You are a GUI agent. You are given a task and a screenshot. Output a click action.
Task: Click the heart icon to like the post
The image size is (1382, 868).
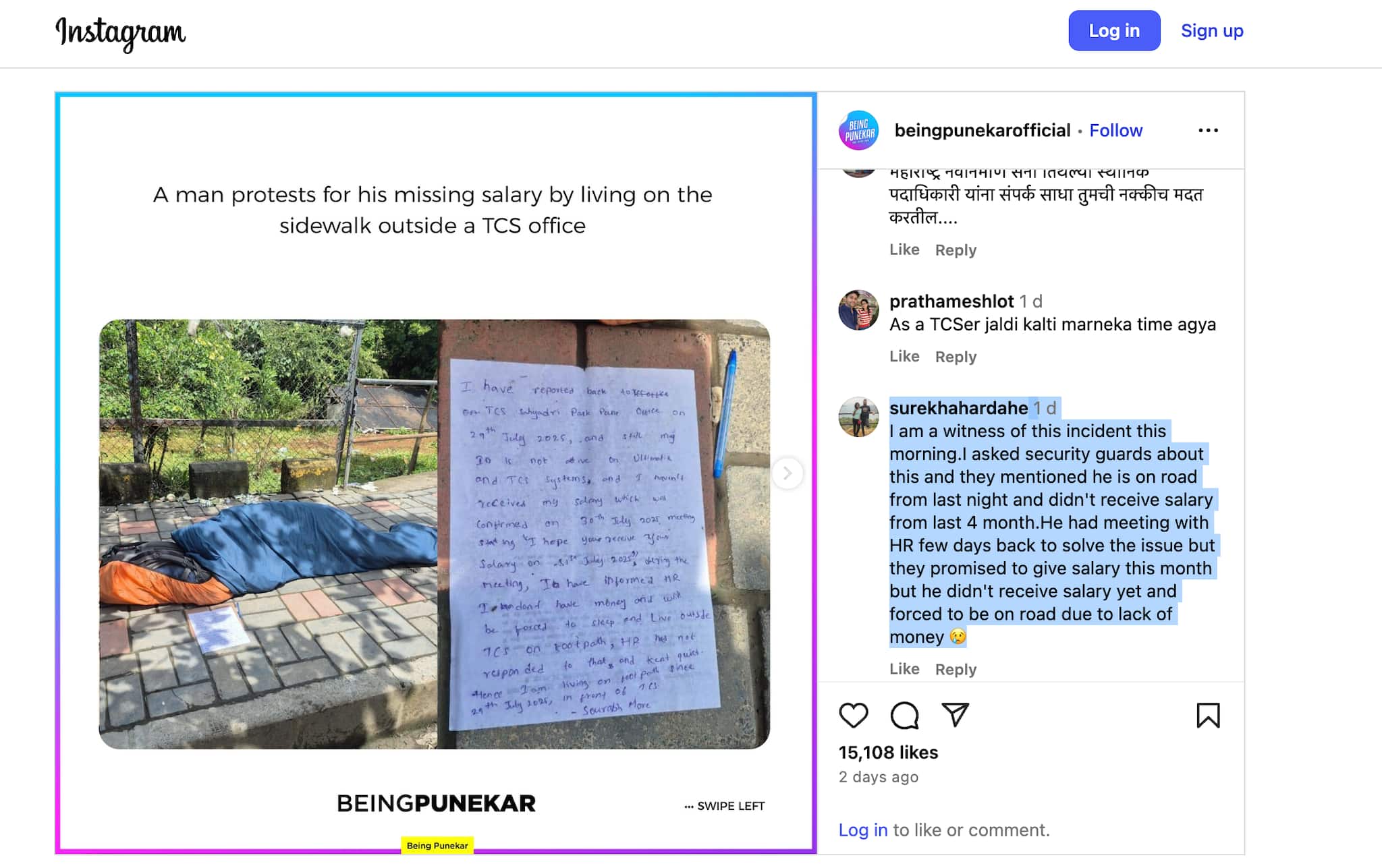click(x=853, y=716)
